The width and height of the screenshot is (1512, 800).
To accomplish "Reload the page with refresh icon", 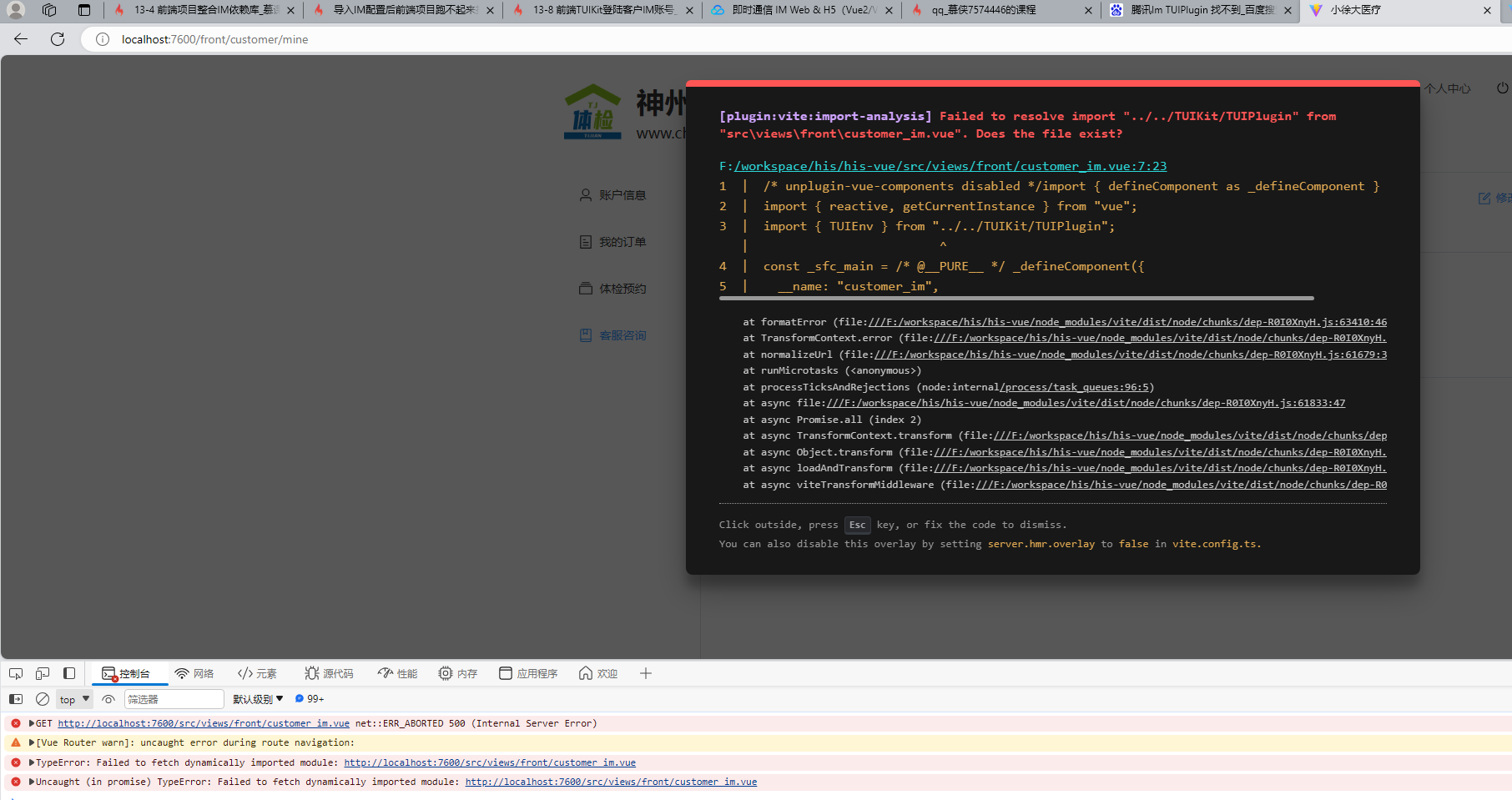I will (x=58, y=39).
